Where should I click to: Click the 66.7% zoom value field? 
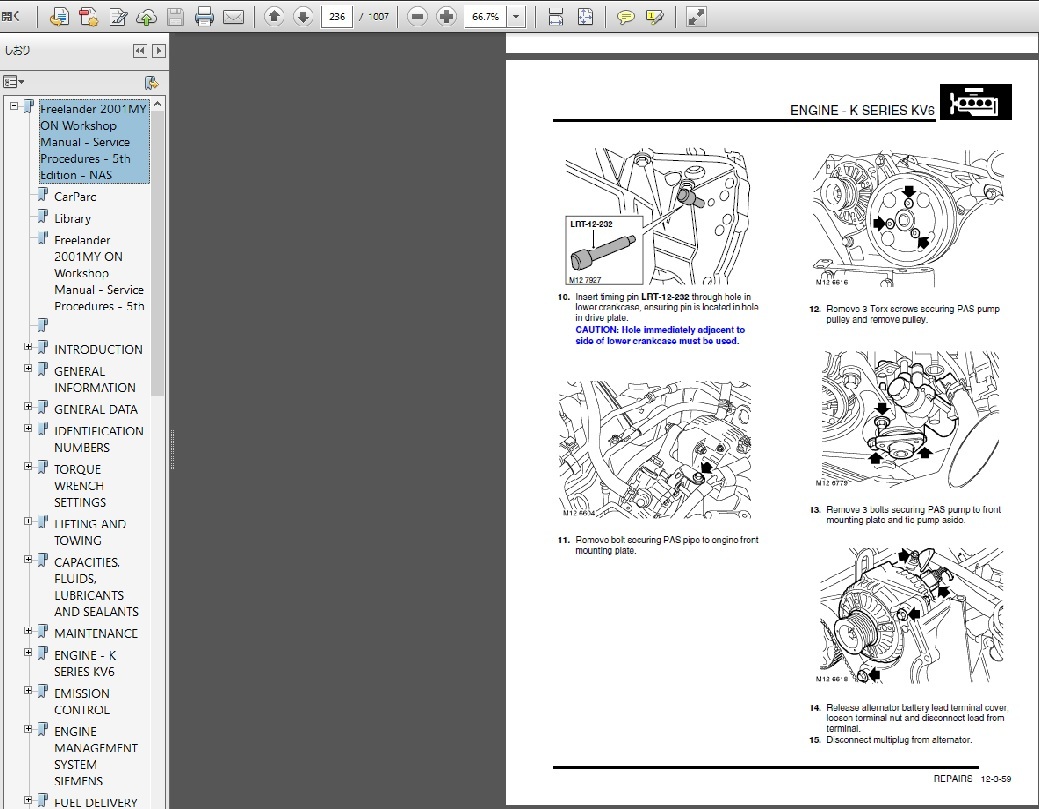point(486,17)
